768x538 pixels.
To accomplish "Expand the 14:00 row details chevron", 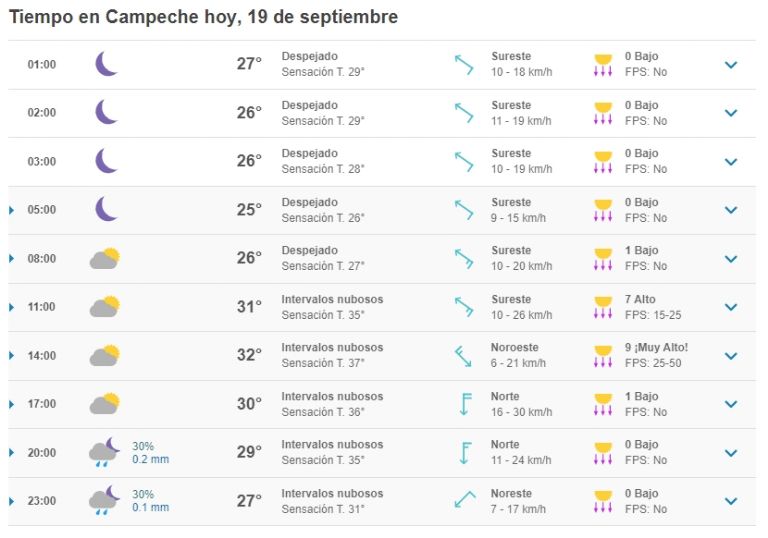I will (731, 356).
